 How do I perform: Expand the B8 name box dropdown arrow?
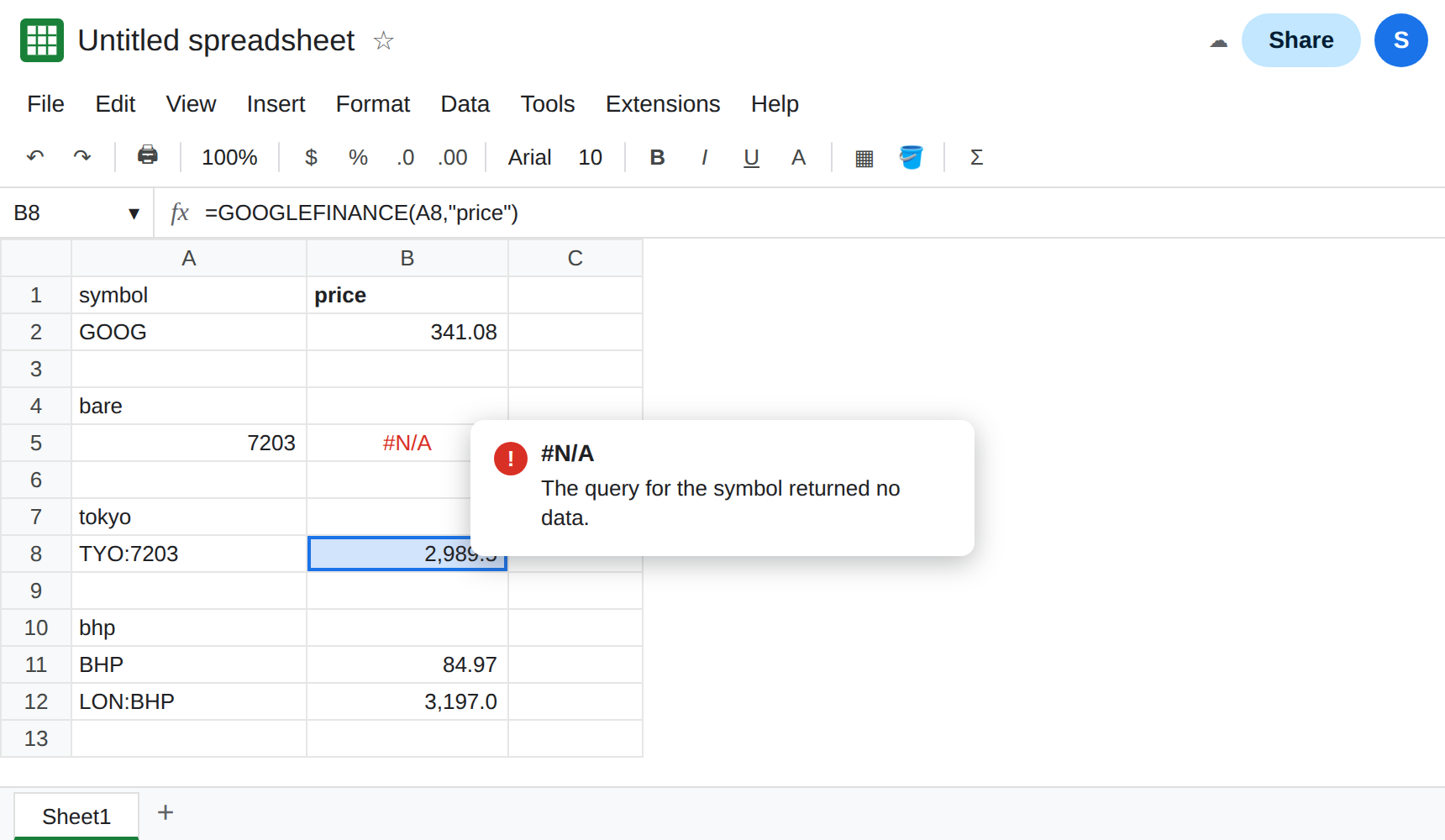click(x=134, y=213)
